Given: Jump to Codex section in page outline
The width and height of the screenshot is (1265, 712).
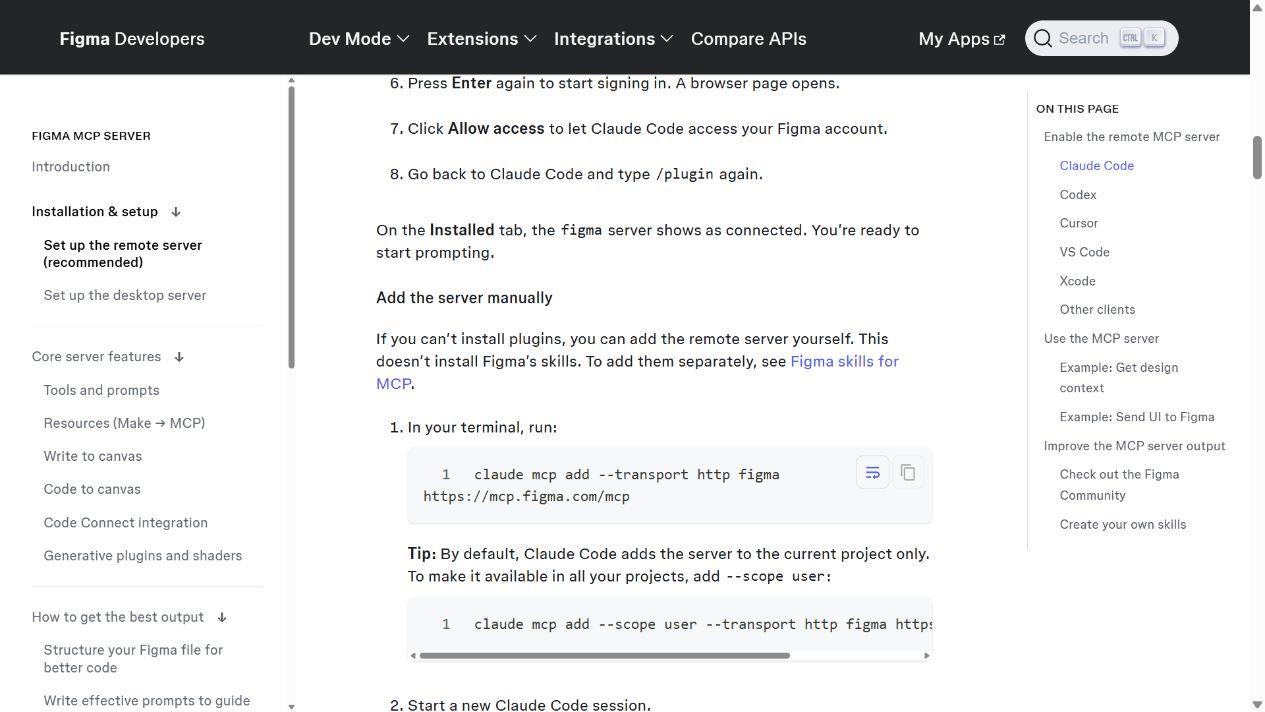Looking at the screenshot, I should tap(1078, 195).
